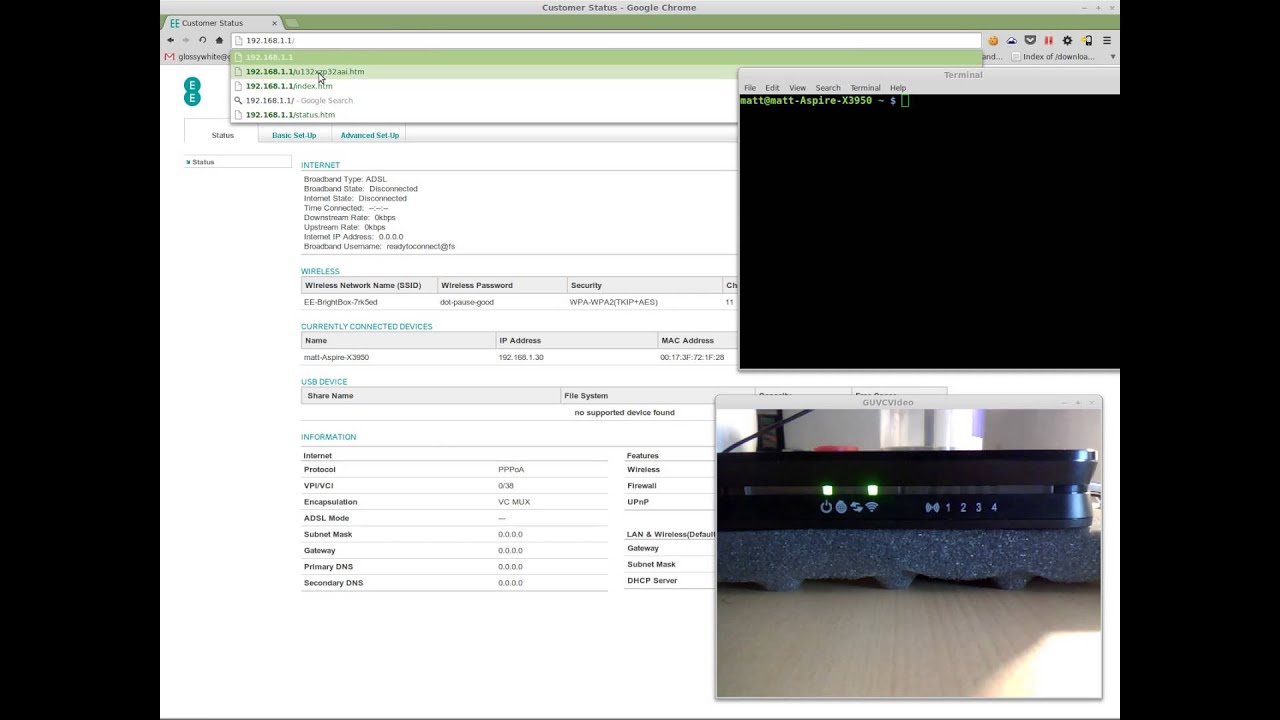Click inside the Chrome address bar
This screenshot has width=1280, height=720.
606,40
